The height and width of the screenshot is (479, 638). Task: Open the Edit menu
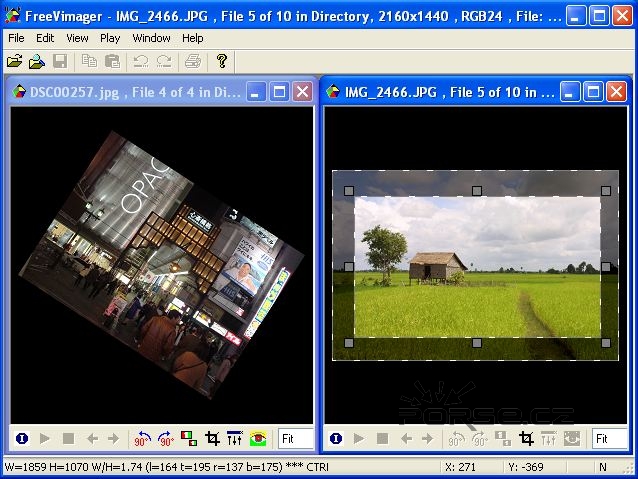[x=45, y=38]
